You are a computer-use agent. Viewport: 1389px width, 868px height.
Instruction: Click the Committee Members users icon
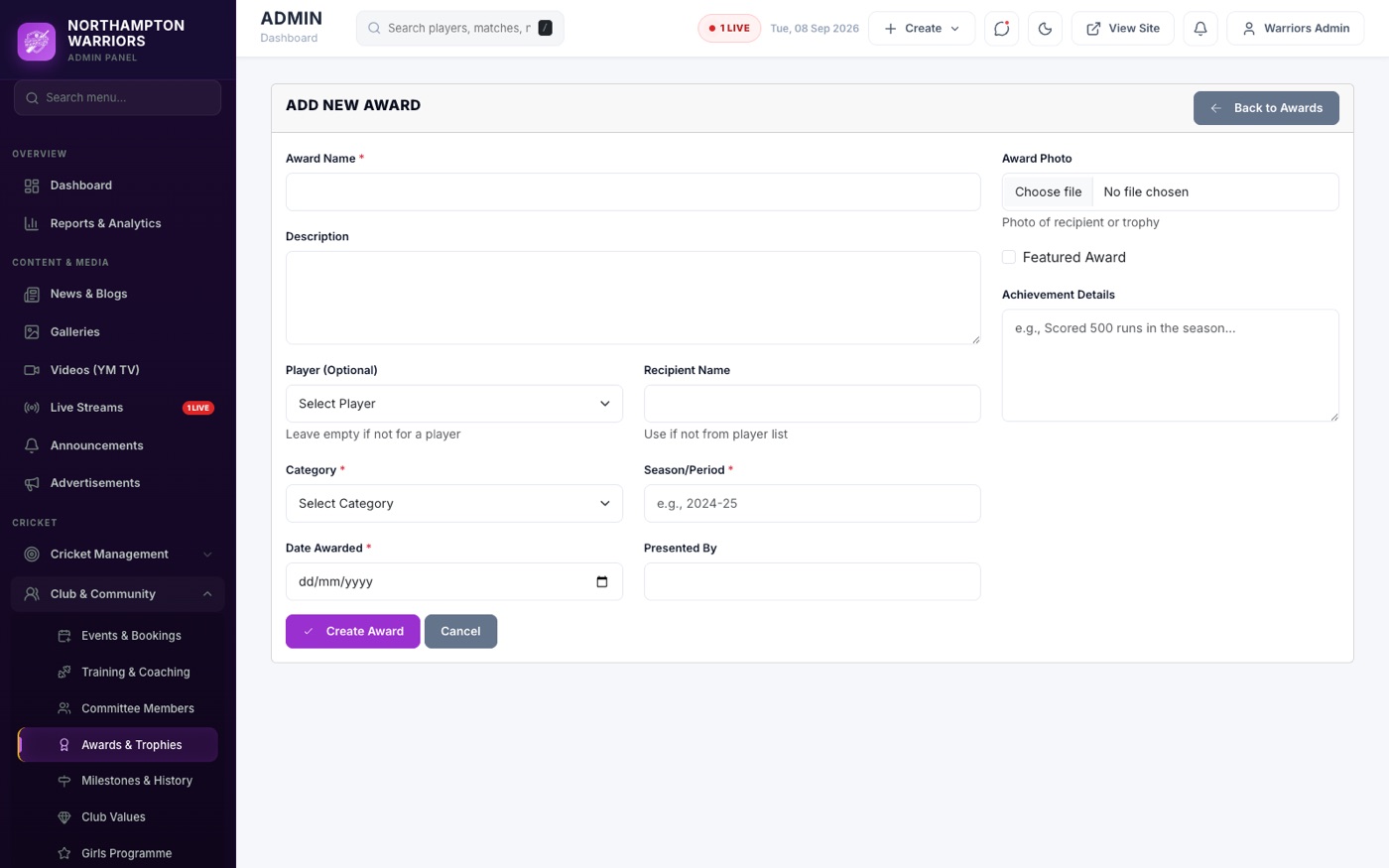click(x=64, y=708)
